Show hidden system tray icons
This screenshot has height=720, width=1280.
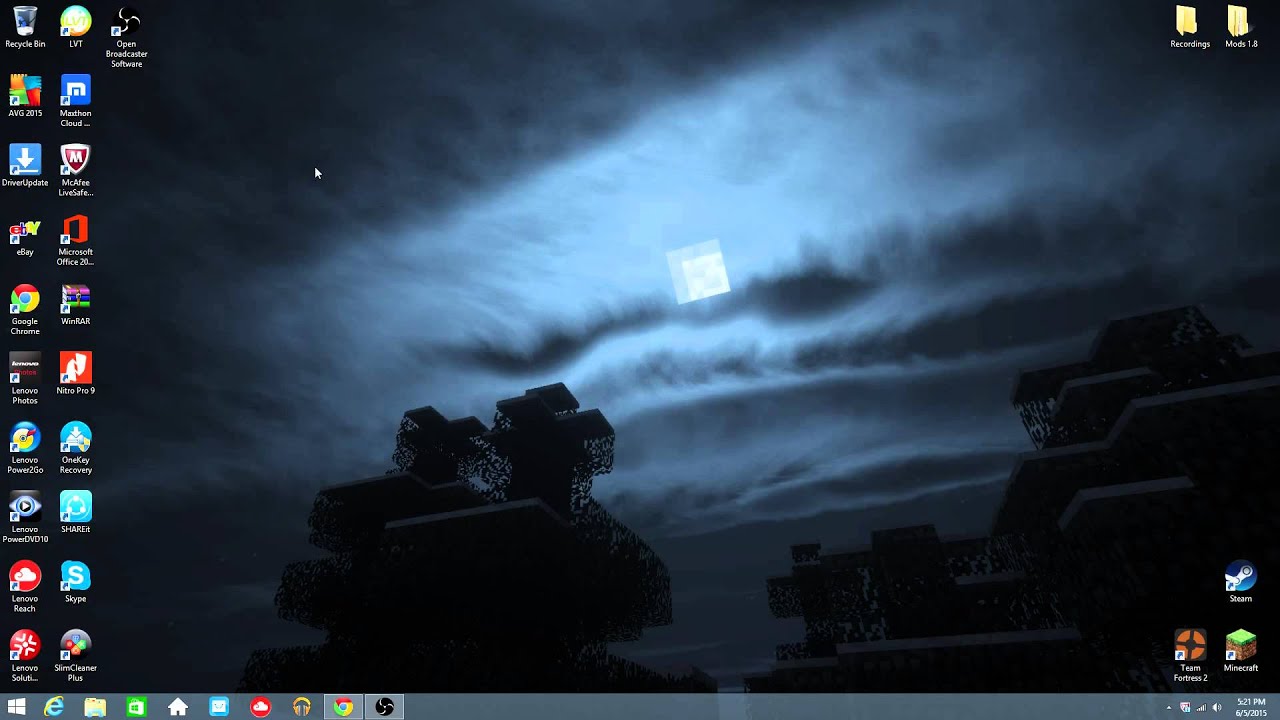tap(1169, 708)
